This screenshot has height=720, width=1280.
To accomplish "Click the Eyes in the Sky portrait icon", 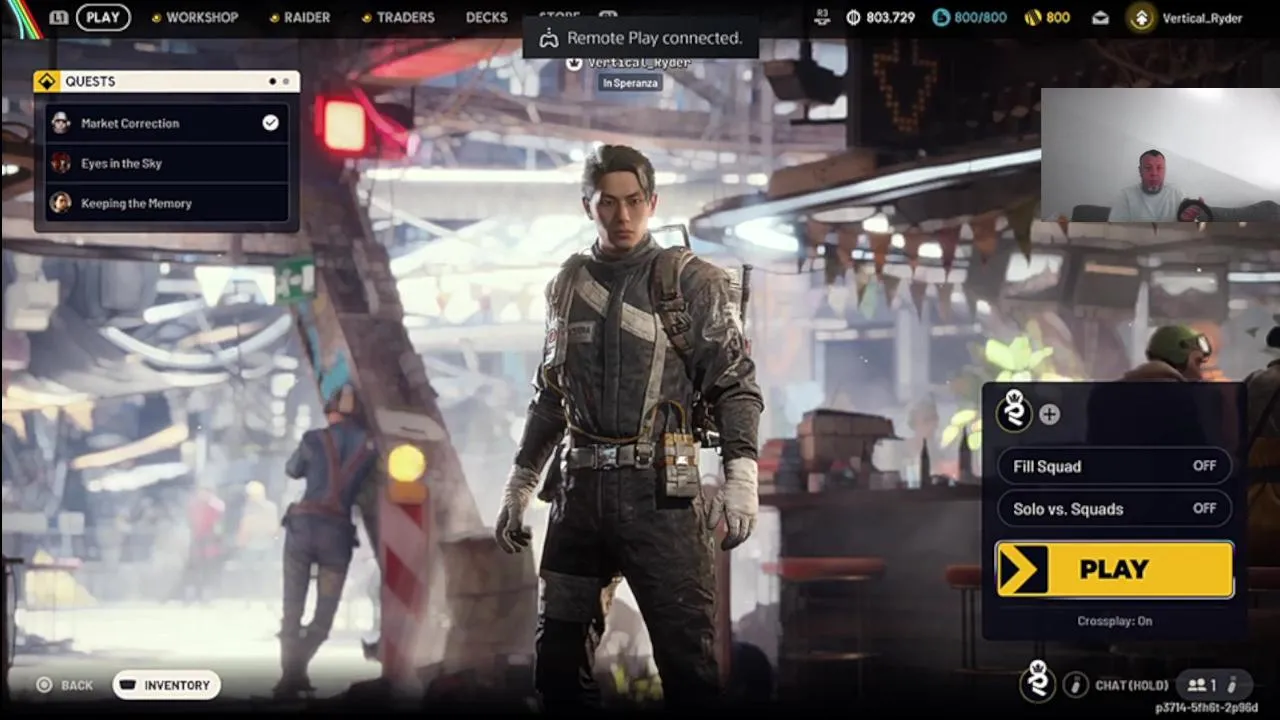I will (x=61, y=163).
